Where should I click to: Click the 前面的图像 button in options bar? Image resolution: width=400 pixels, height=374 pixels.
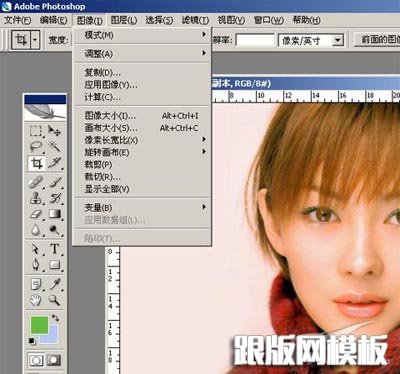[x=378, y=40]
